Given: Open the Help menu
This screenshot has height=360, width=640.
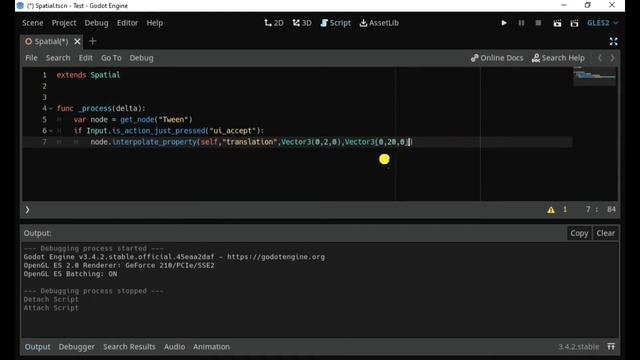Looking at the screenshot, I should [155, 23].
